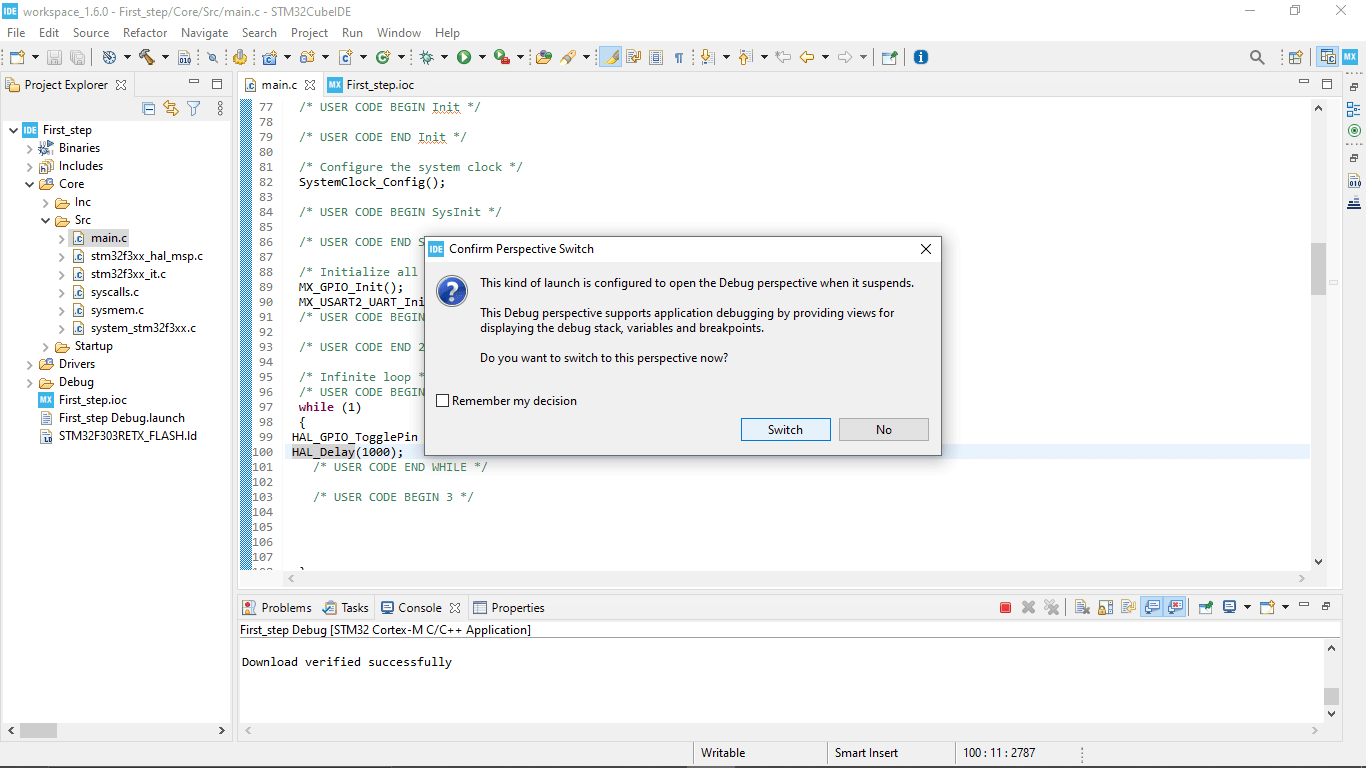Open the Debug button dropdown arrow
Image resolution: width=1366 pixels, height=768 pixels.
pyautogui.click(x=444, y=57)
